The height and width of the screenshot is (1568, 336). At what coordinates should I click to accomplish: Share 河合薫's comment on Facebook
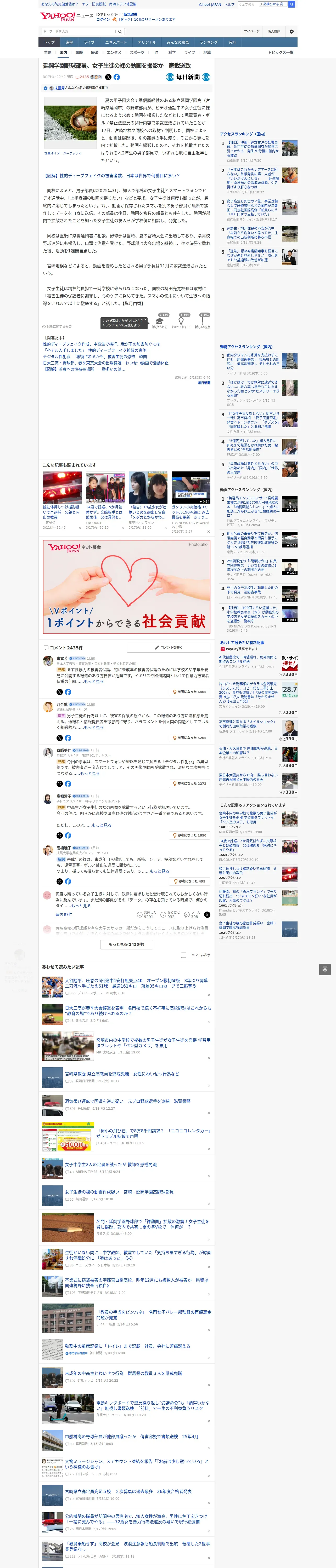(x=68, y=738)
